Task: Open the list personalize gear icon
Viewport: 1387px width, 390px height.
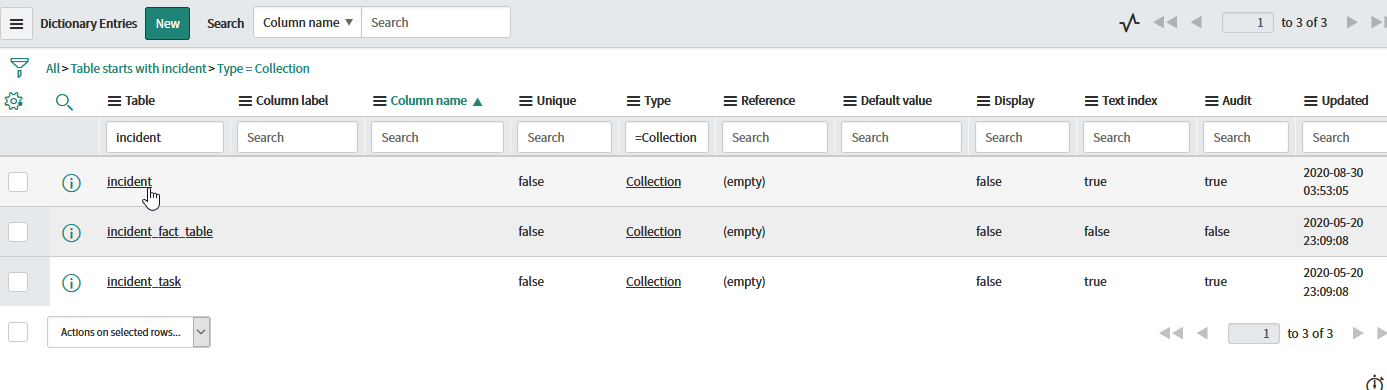Action: point(14,101)
